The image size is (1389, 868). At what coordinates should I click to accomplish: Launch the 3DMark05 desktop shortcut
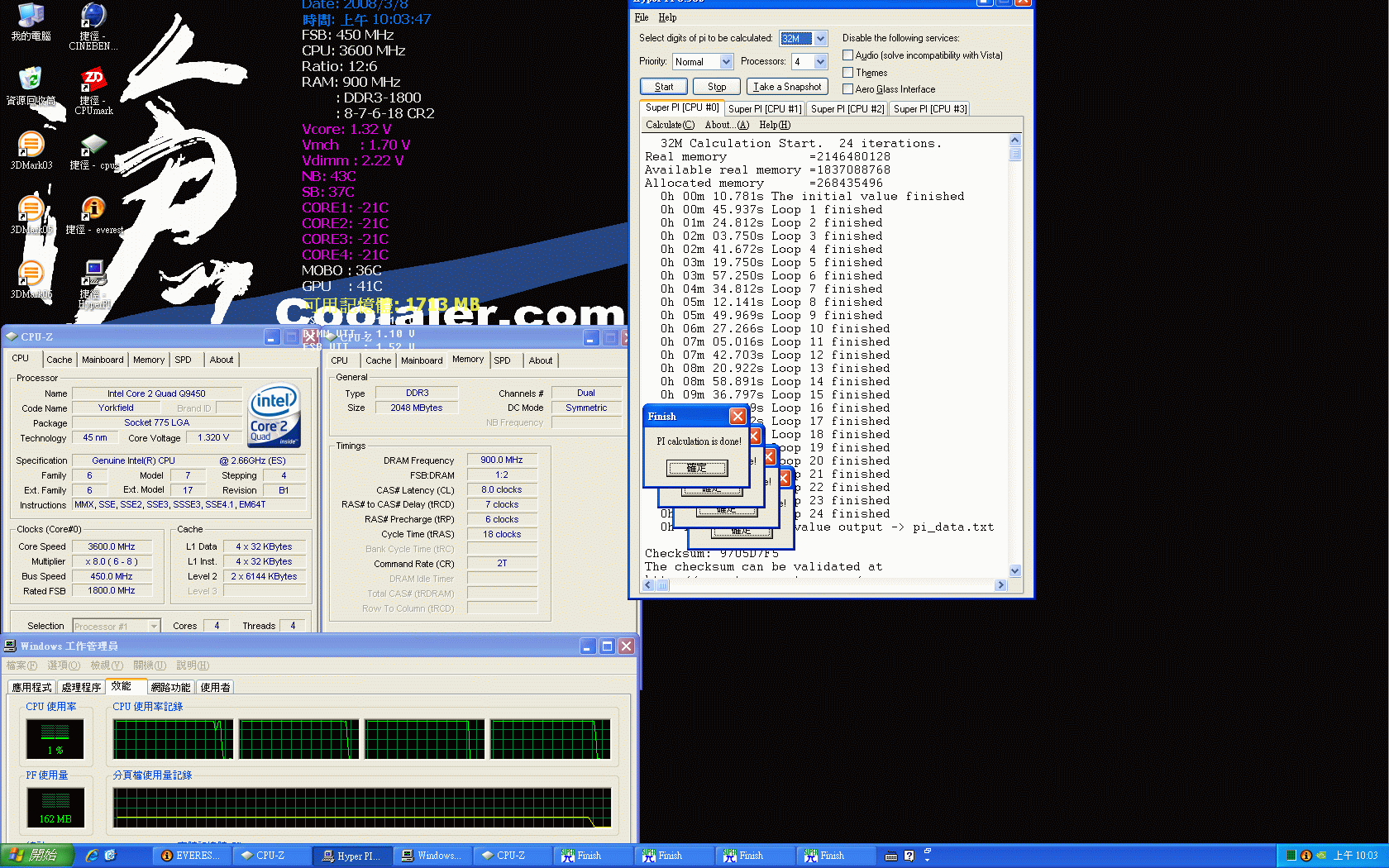pyautogui.click(x=31, y=215)
